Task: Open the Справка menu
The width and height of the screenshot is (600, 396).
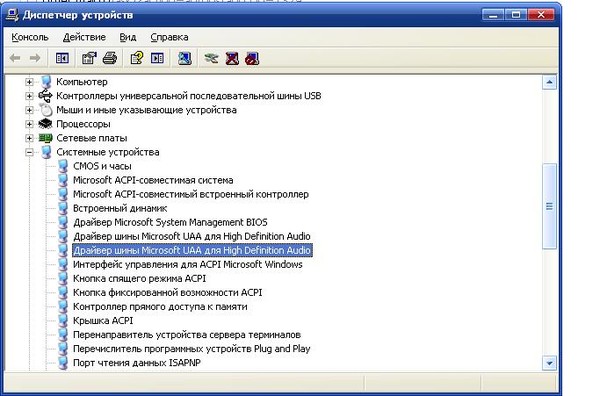Action: coord(169,37)
